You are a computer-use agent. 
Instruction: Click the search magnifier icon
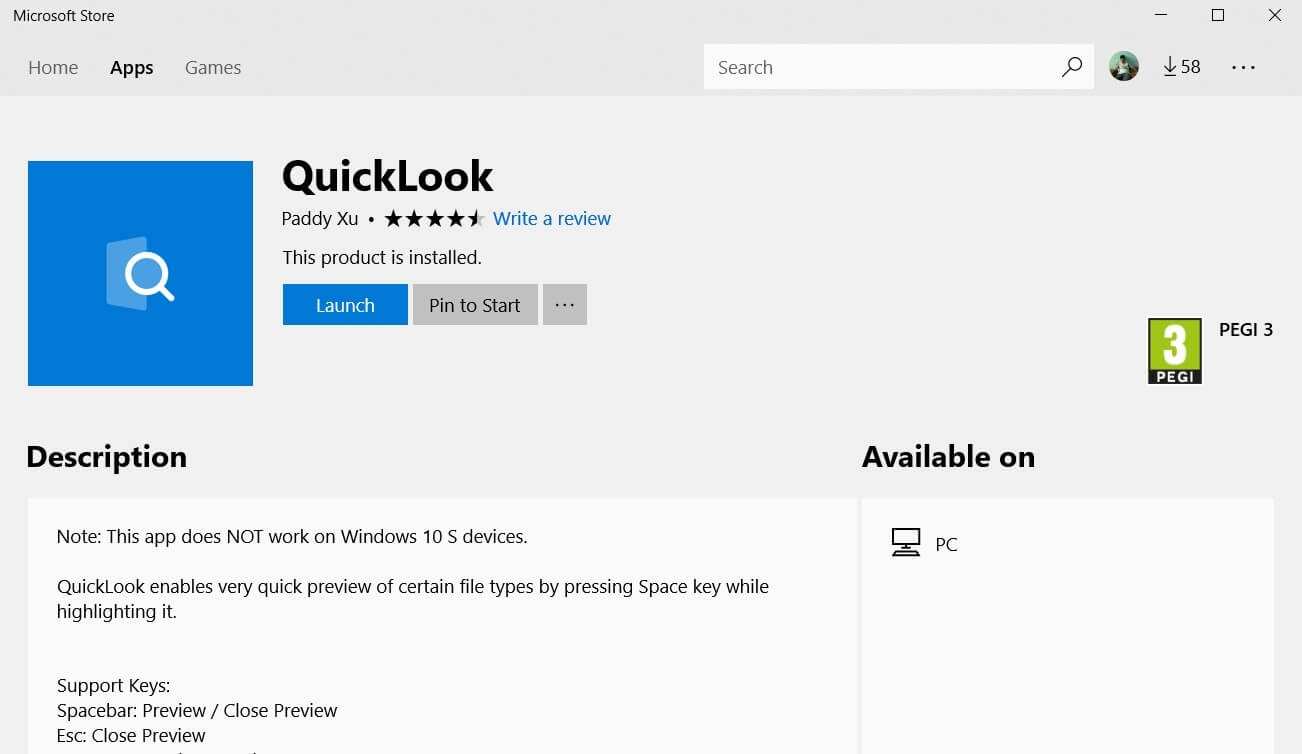pos(1072,67)
